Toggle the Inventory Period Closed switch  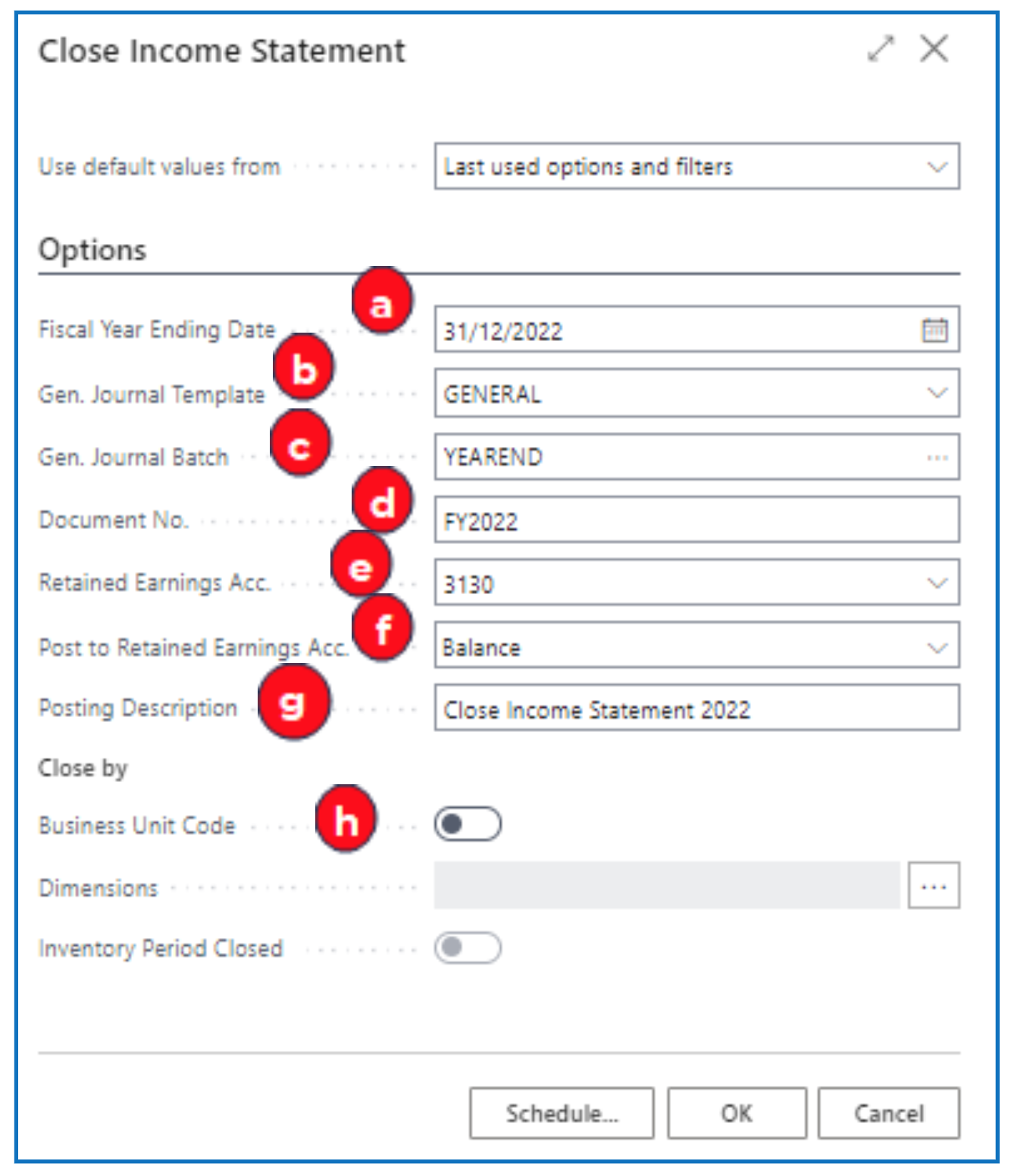pos(468,948)
